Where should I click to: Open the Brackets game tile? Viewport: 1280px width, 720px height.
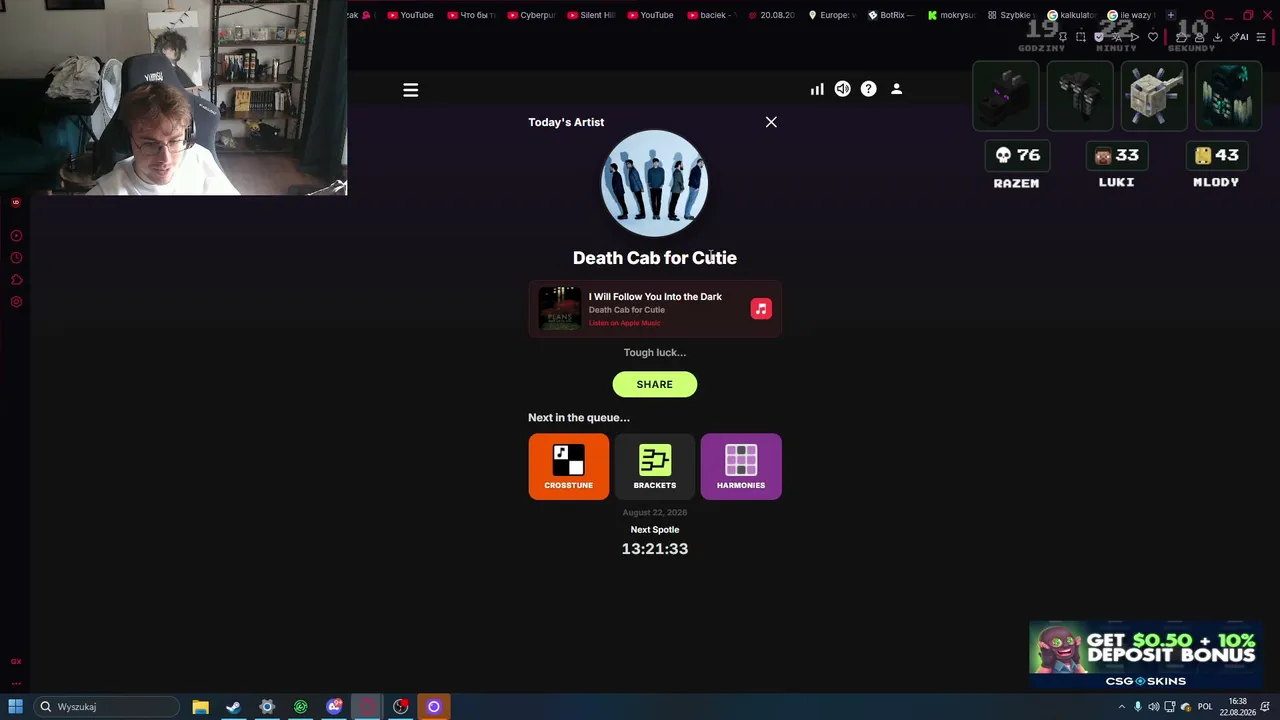(x=655, y=466)
